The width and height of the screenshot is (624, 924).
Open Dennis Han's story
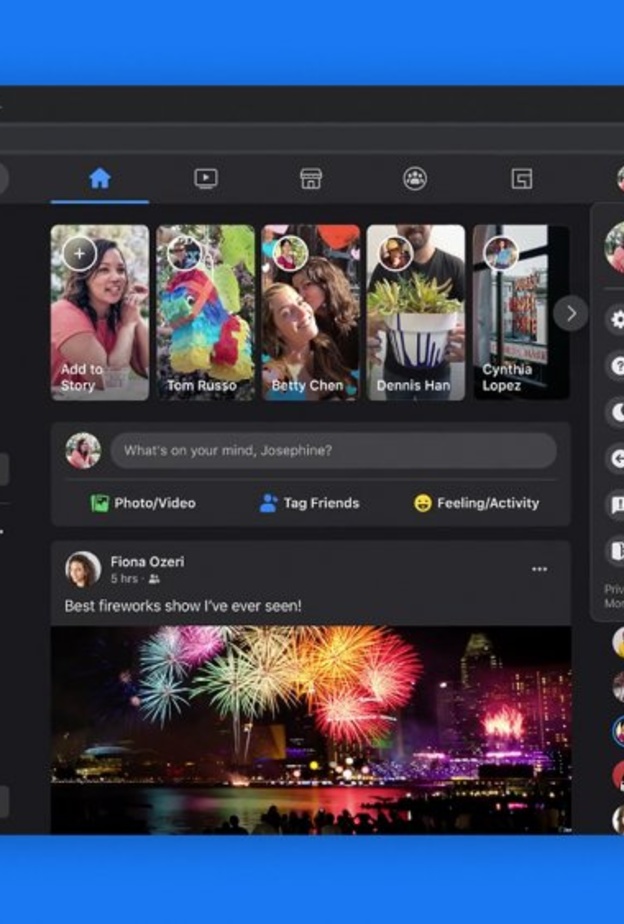(x=416, y=312)
